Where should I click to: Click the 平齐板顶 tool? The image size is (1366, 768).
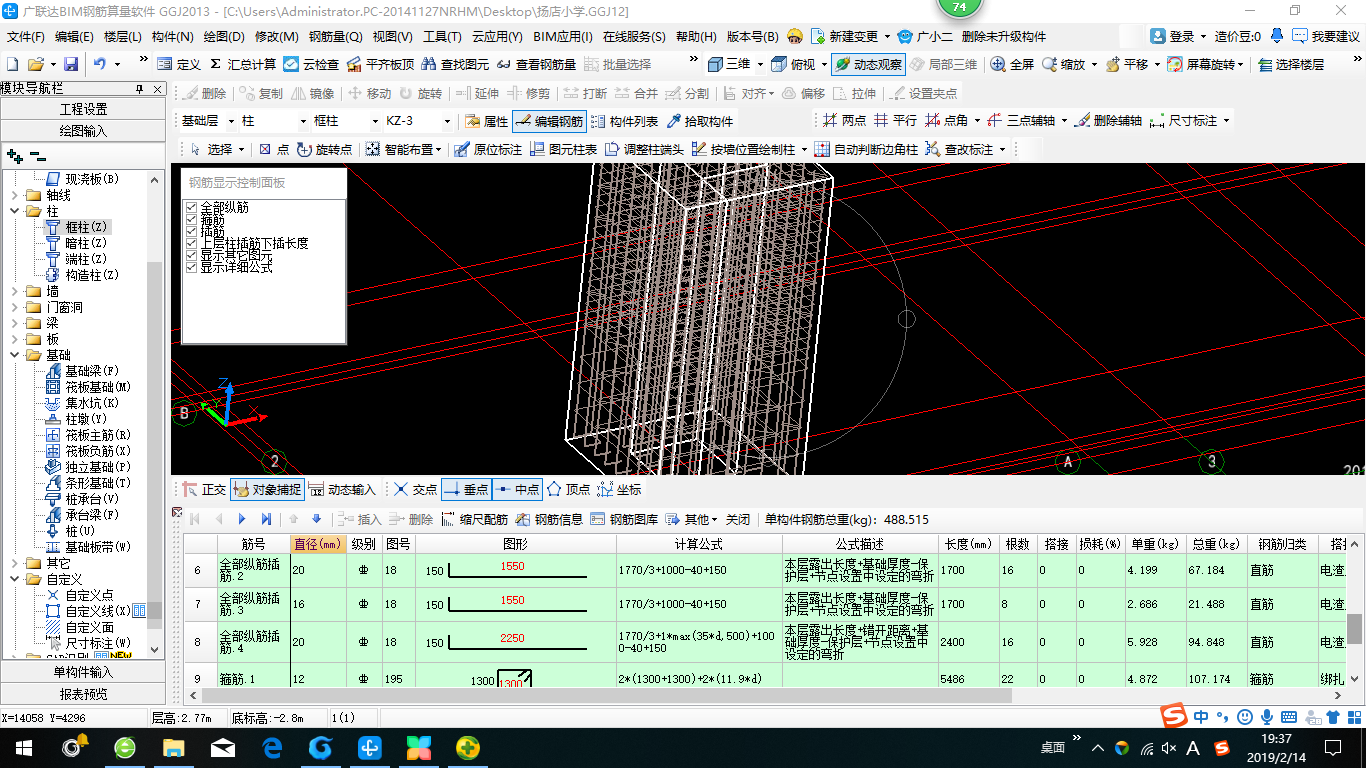380,64
